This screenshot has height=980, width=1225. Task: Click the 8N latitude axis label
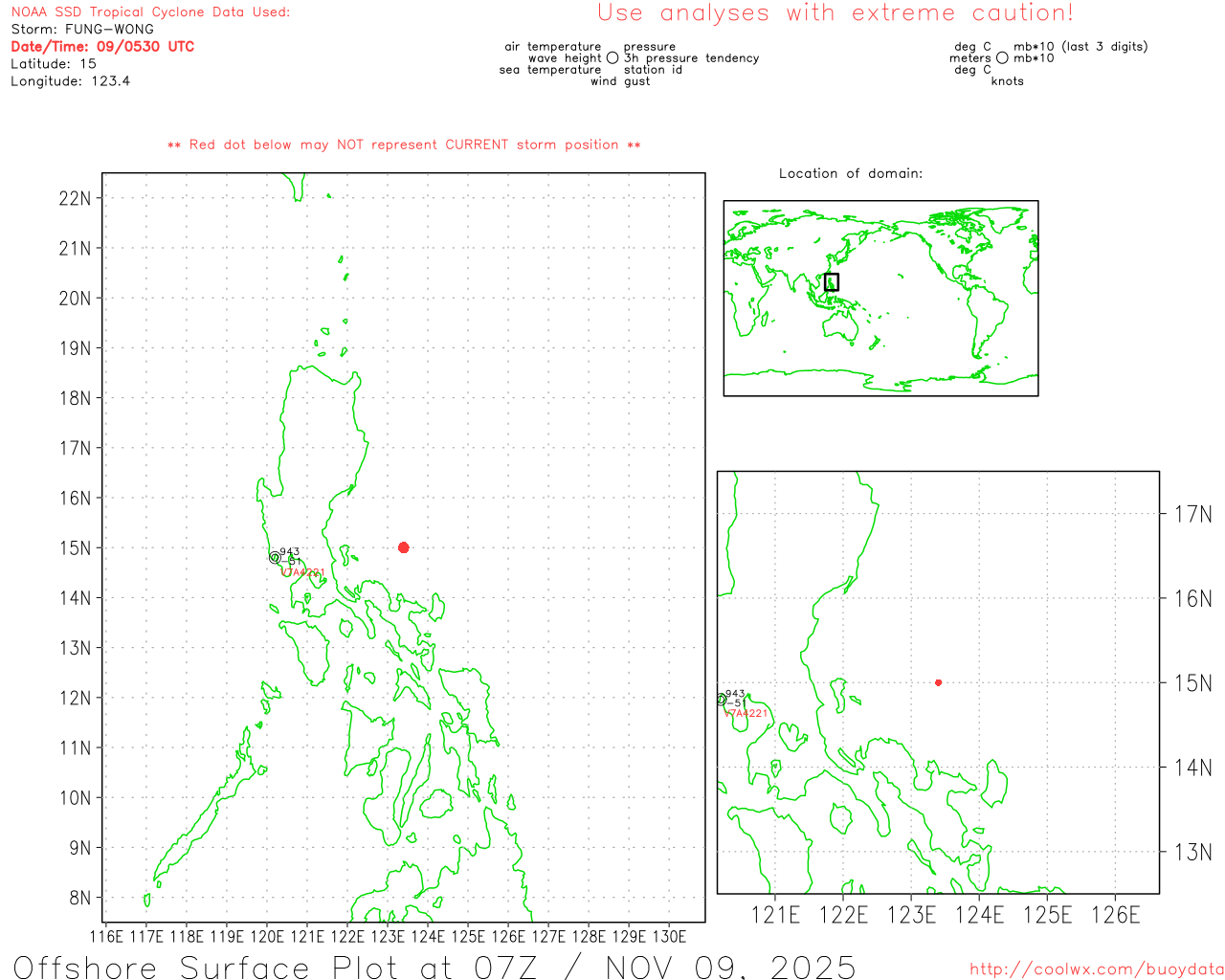coord(80,898)
